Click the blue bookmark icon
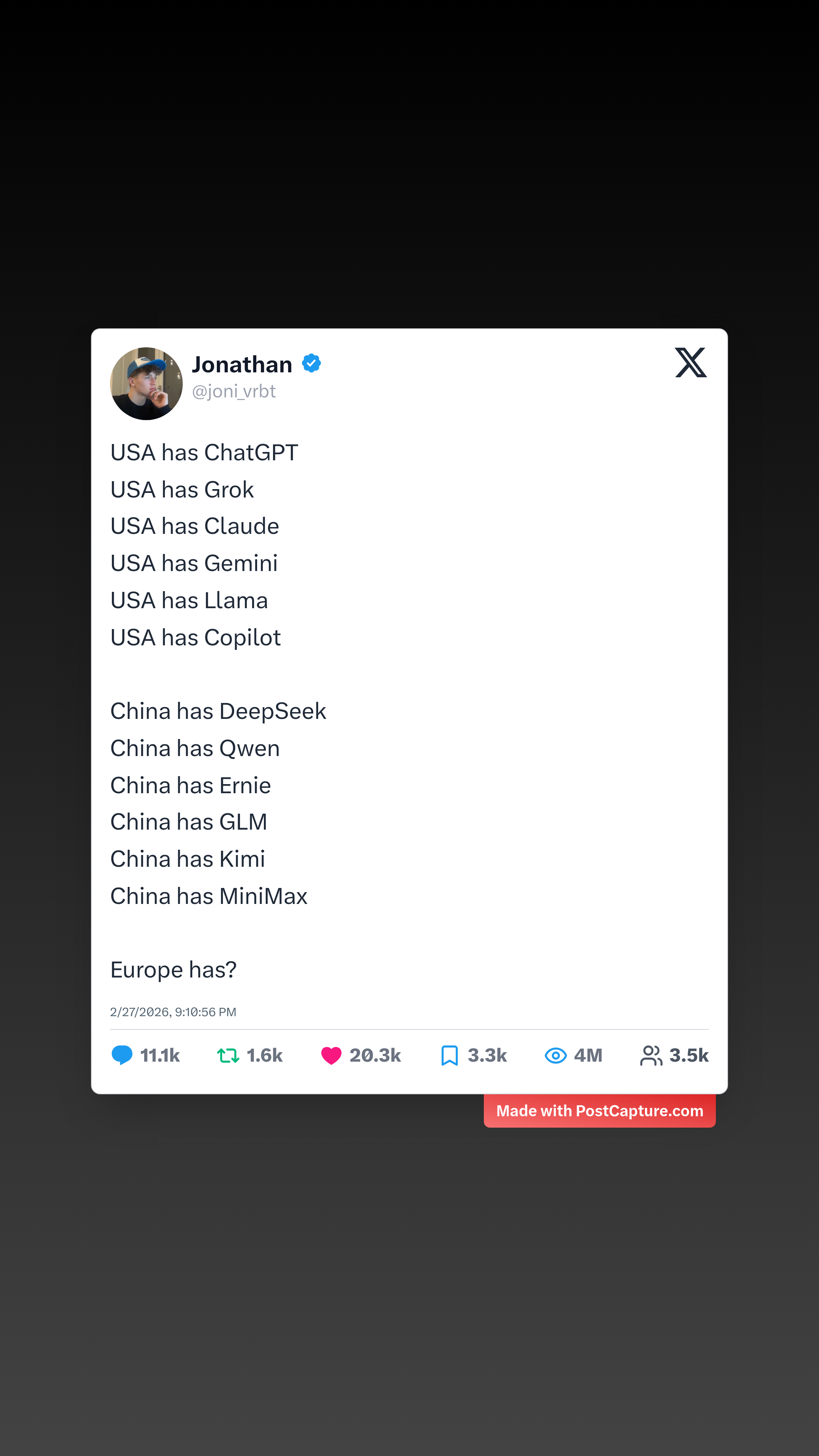The height and width of the screenshot is (1456, 819). [x=449, y=1055]
